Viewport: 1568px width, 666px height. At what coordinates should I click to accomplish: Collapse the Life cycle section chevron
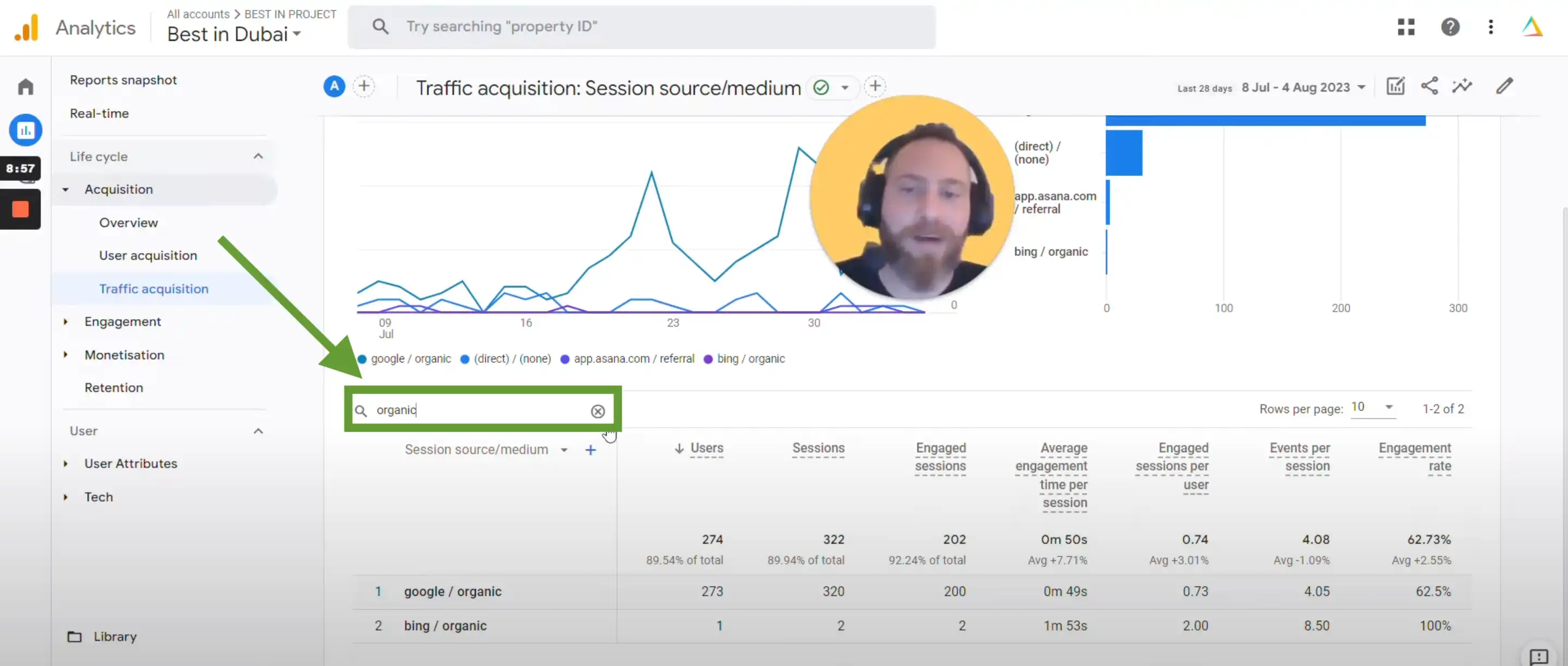pos(258,156)
